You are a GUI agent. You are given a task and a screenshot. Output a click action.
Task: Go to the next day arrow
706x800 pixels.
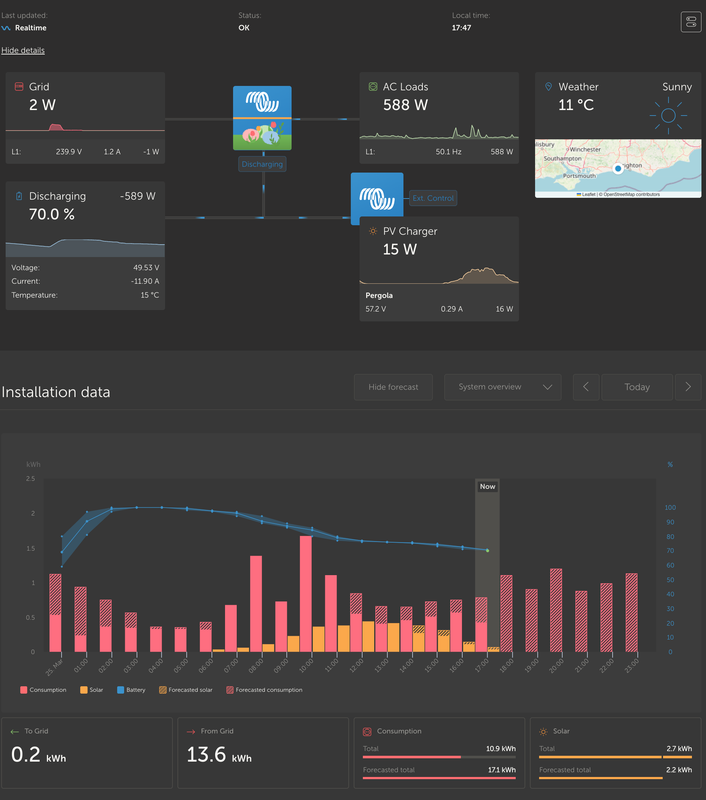pyautogui.click(x=688, y=387)
